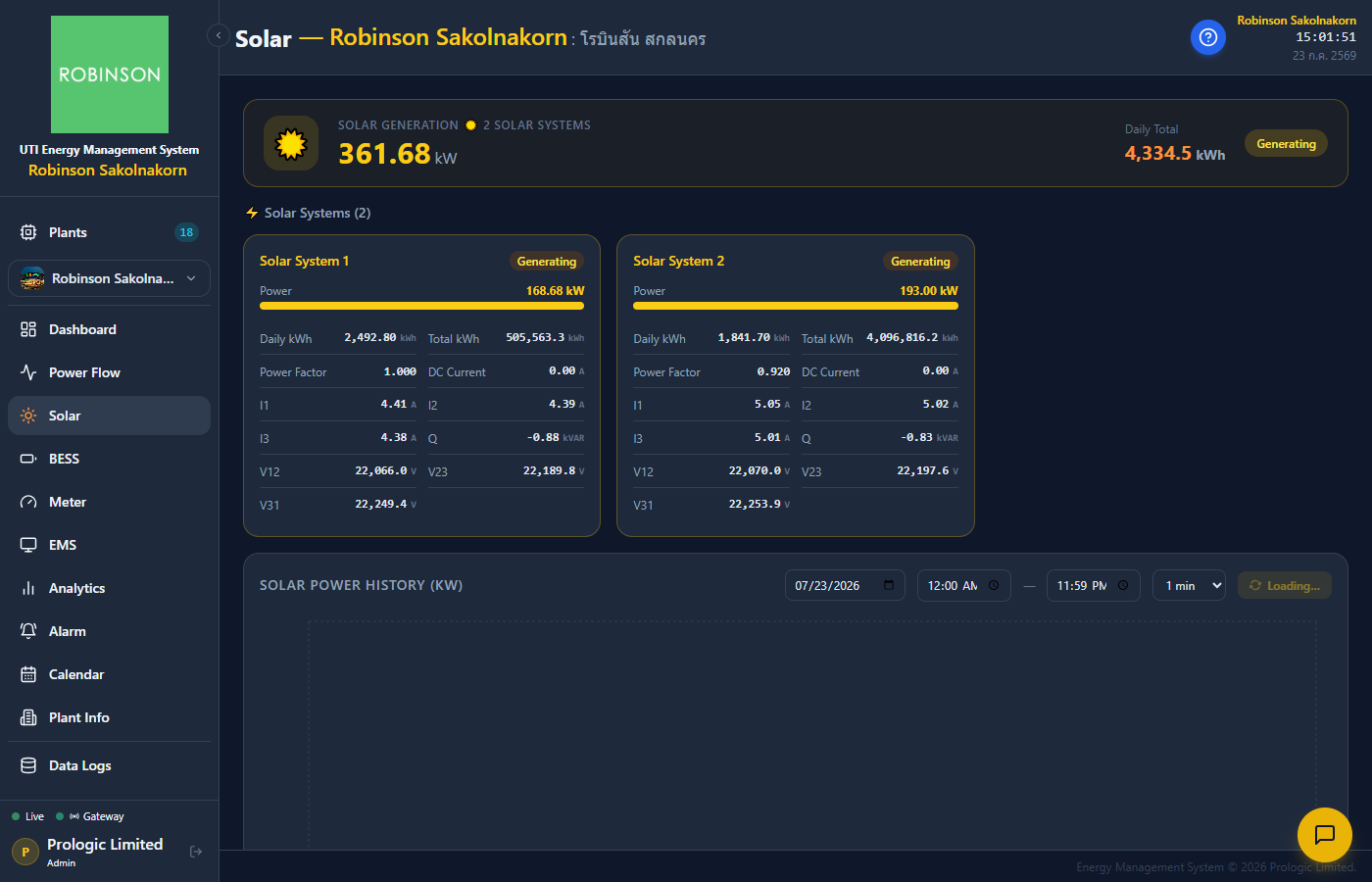The image size is (1372, 882).
Task: Click the Analytics bar chart icon
Action: [28, 588]
